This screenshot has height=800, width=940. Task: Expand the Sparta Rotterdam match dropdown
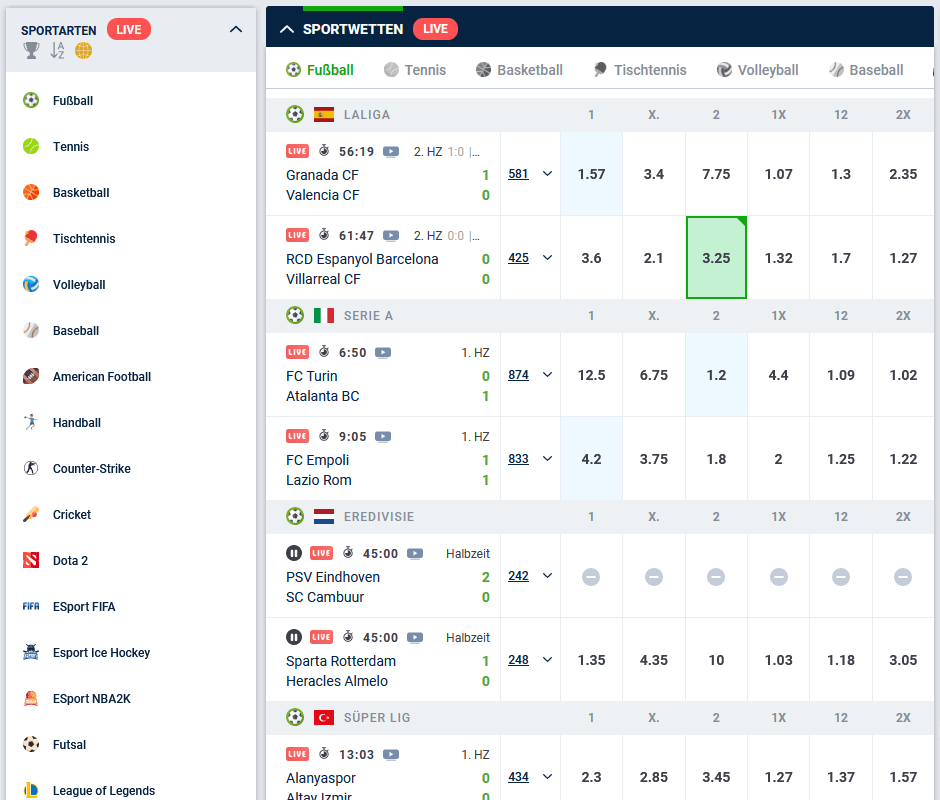click(x=547, y=660)
